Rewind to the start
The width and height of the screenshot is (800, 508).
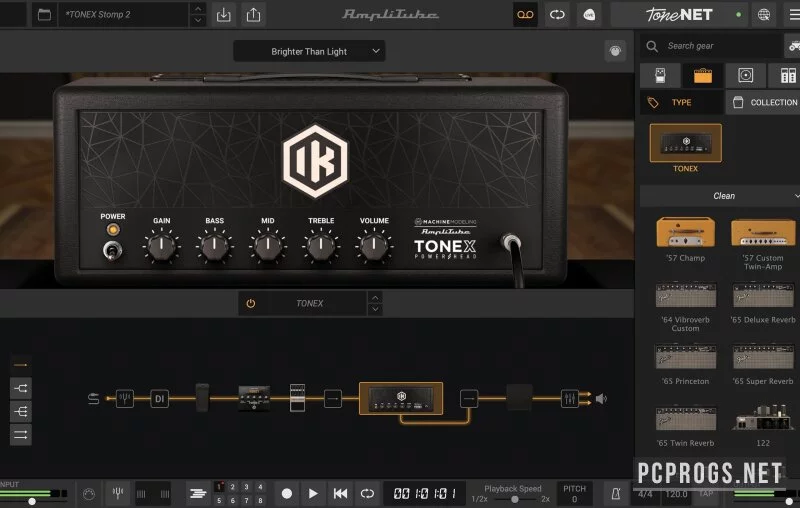tap(340, 493)
